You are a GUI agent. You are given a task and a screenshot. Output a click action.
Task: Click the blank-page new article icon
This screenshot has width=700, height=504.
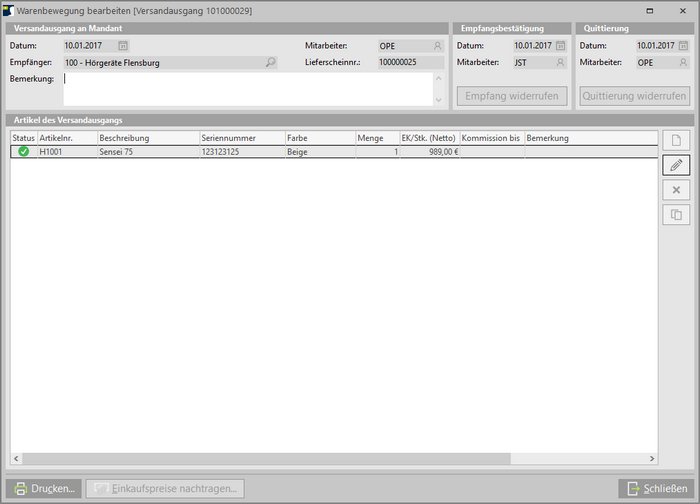(676, 140)
